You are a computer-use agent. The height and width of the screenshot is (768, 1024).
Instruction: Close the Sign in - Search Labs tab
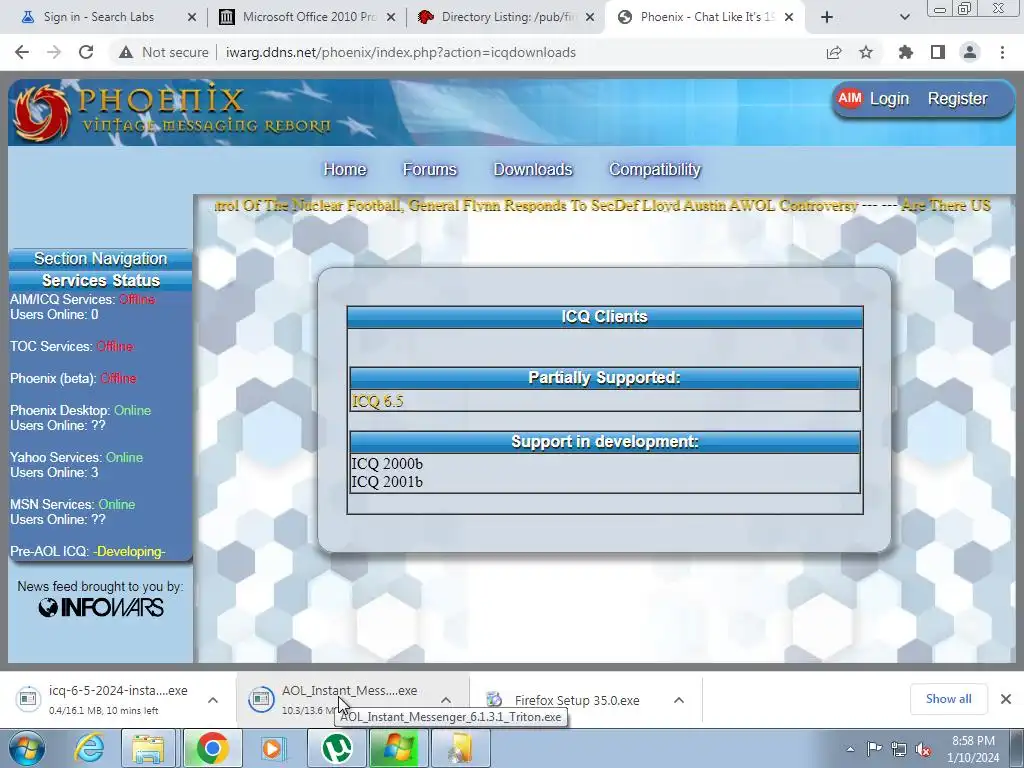pyautogui.click(x=192, y=17)
